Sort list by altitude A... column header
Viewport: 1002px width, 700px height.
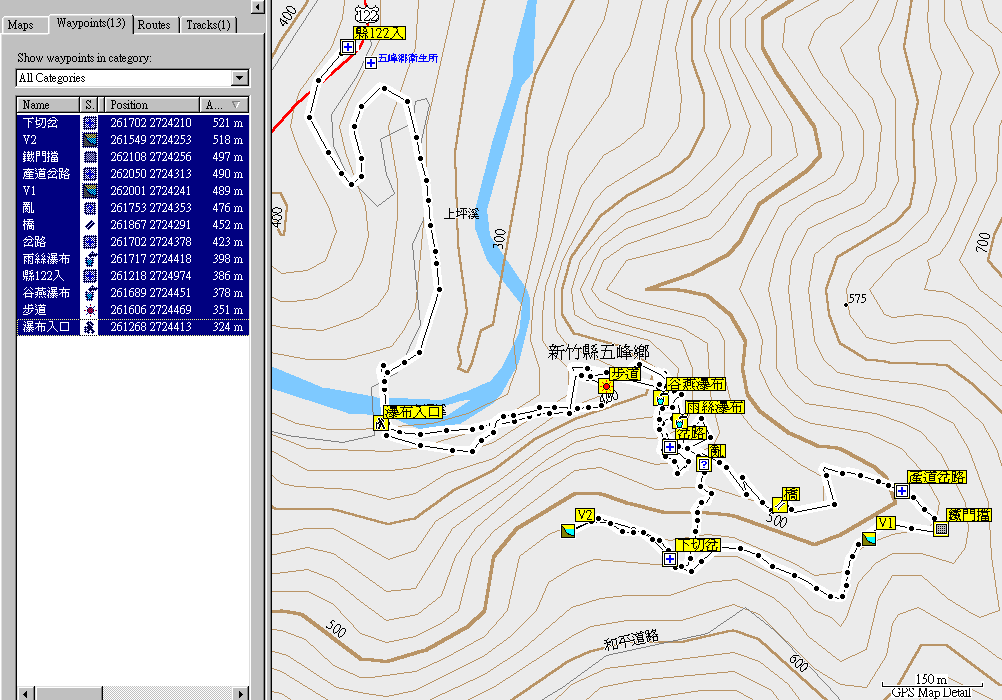coord(224,105)
